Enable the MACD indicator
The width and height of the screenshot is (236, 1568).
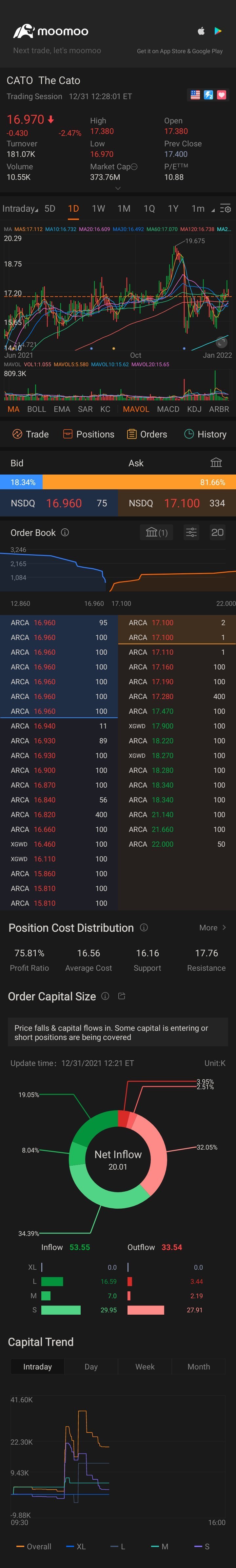point(168,409)
